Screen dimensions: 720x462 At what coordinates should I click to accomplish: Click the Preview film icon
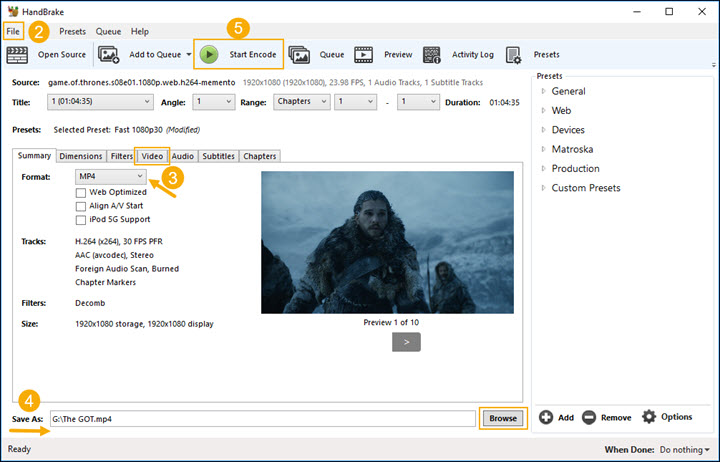tap(364, 55)
